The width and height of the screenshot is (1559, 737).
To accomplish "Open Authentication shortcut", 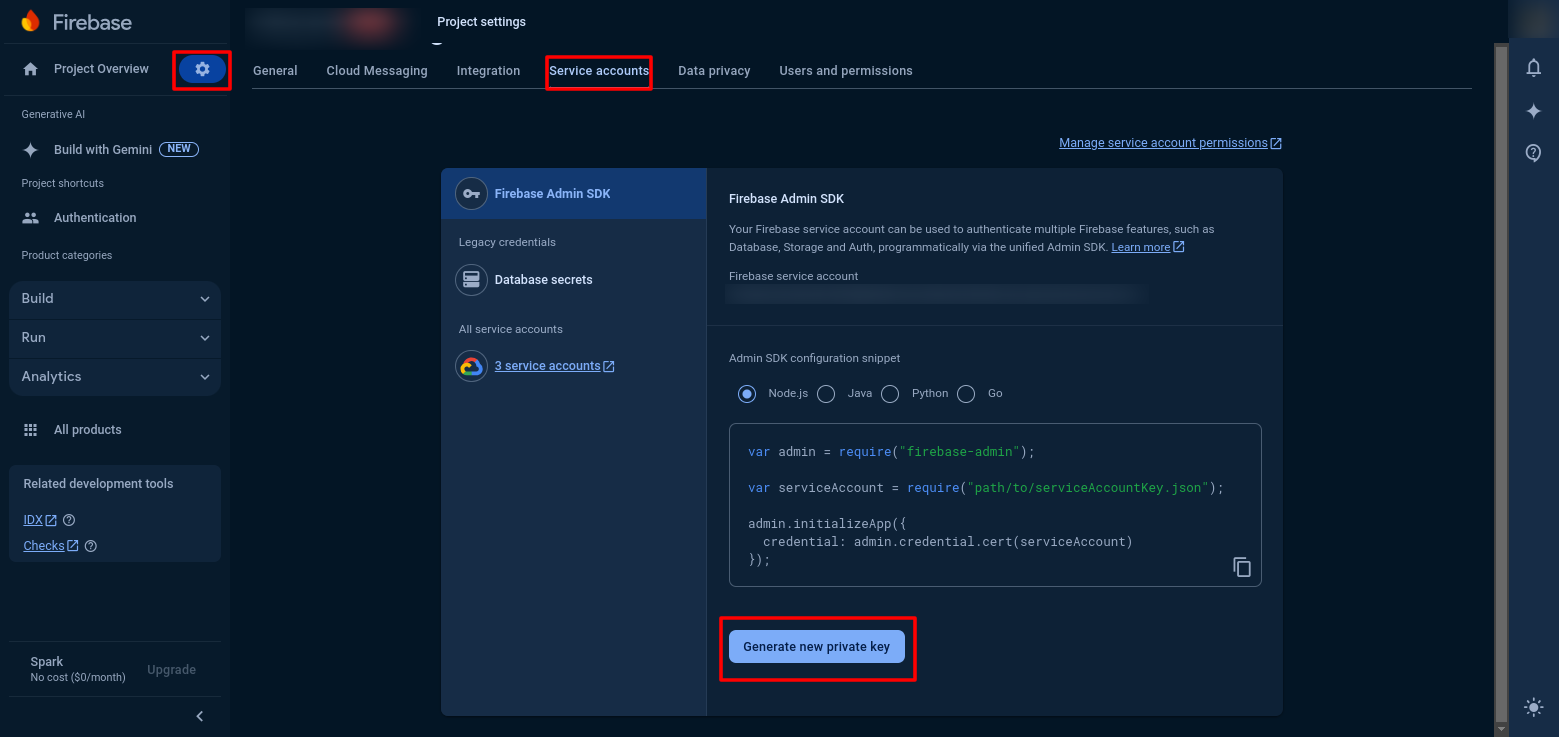I will [95, 218].
